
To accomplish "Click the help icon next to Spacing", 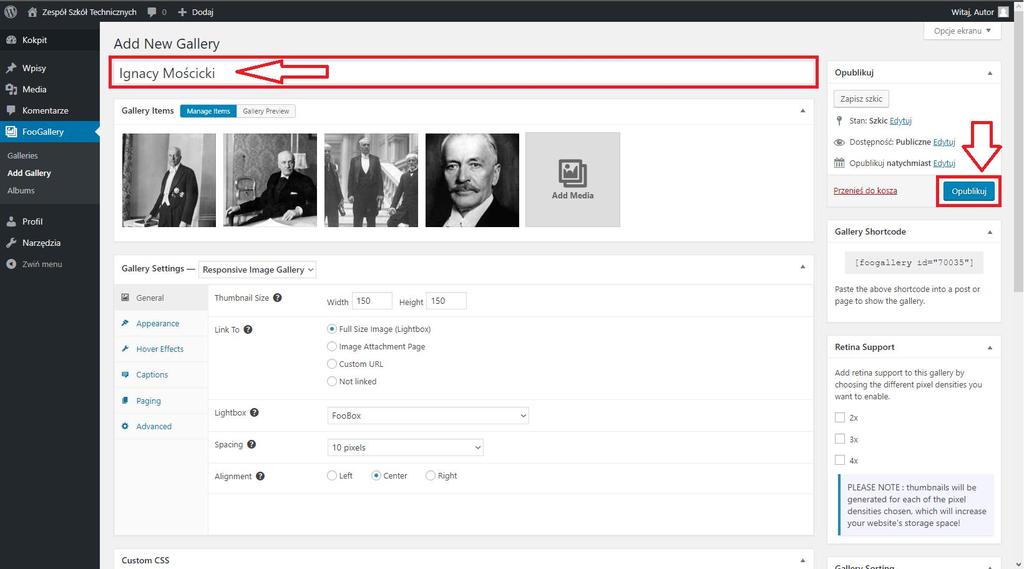I will [251, 444].
